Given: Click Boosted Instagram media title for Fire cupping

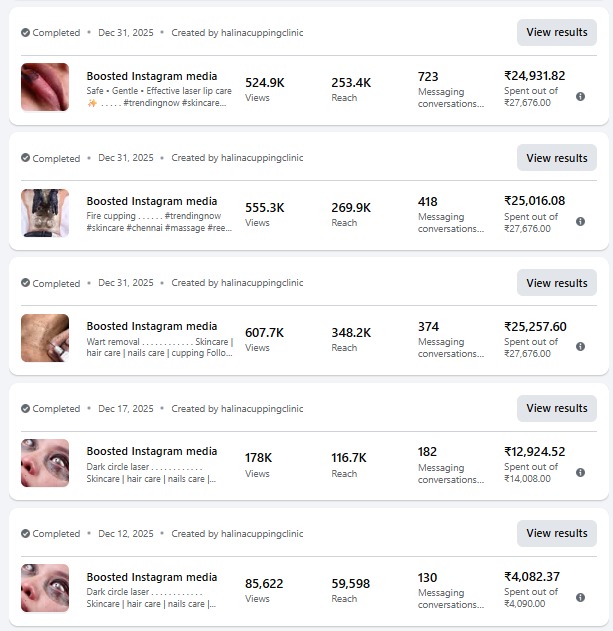Looking at the screenshot, I should click(x=152, y=201).
